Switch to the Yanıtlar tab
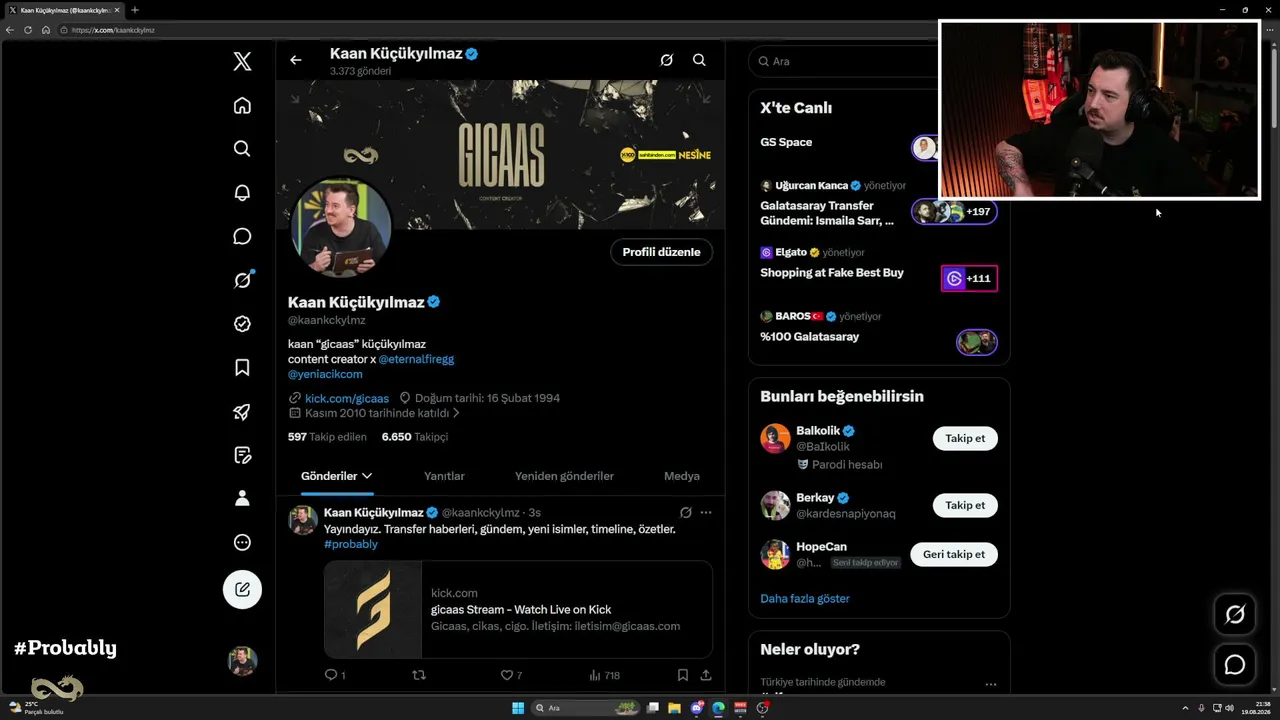This screenshot has width=1280, height=720. tap(444, 476)
